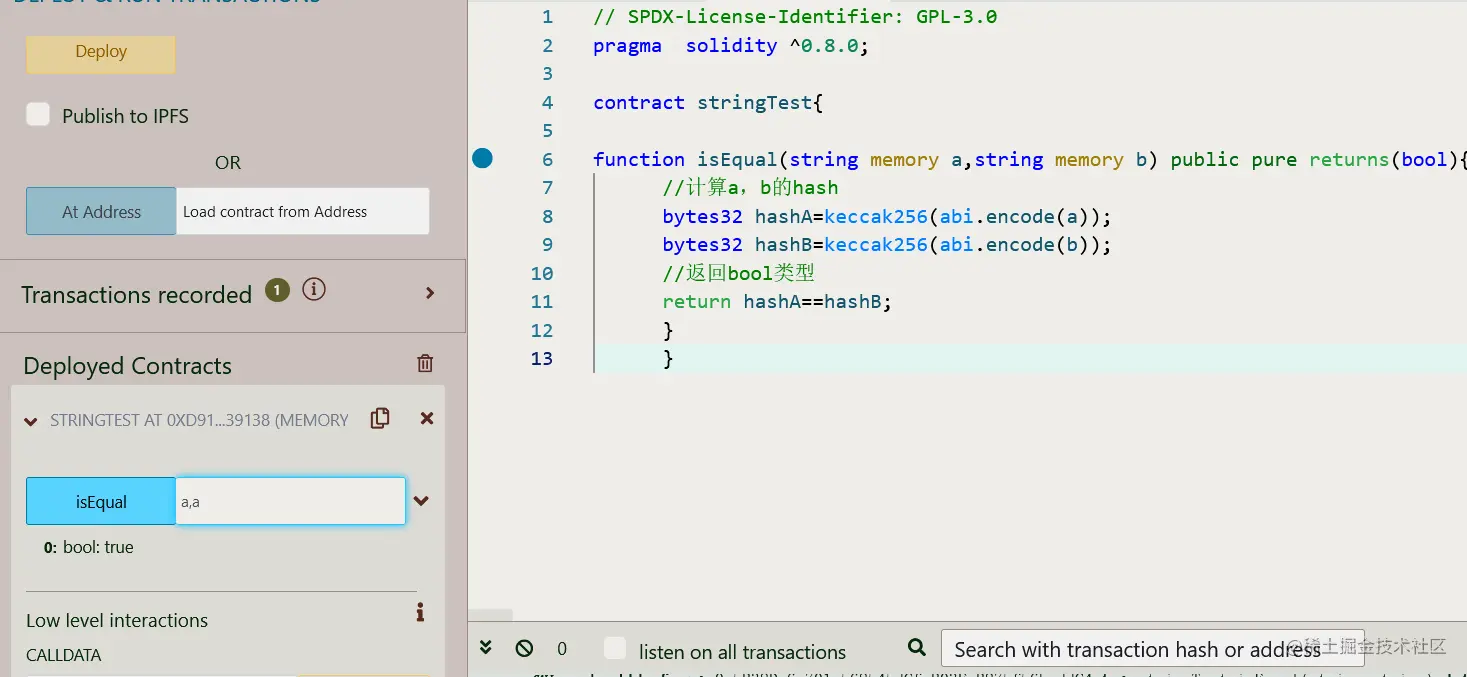Click the yellow Deploy button
1467x677 pixels.
pos(101,54)
